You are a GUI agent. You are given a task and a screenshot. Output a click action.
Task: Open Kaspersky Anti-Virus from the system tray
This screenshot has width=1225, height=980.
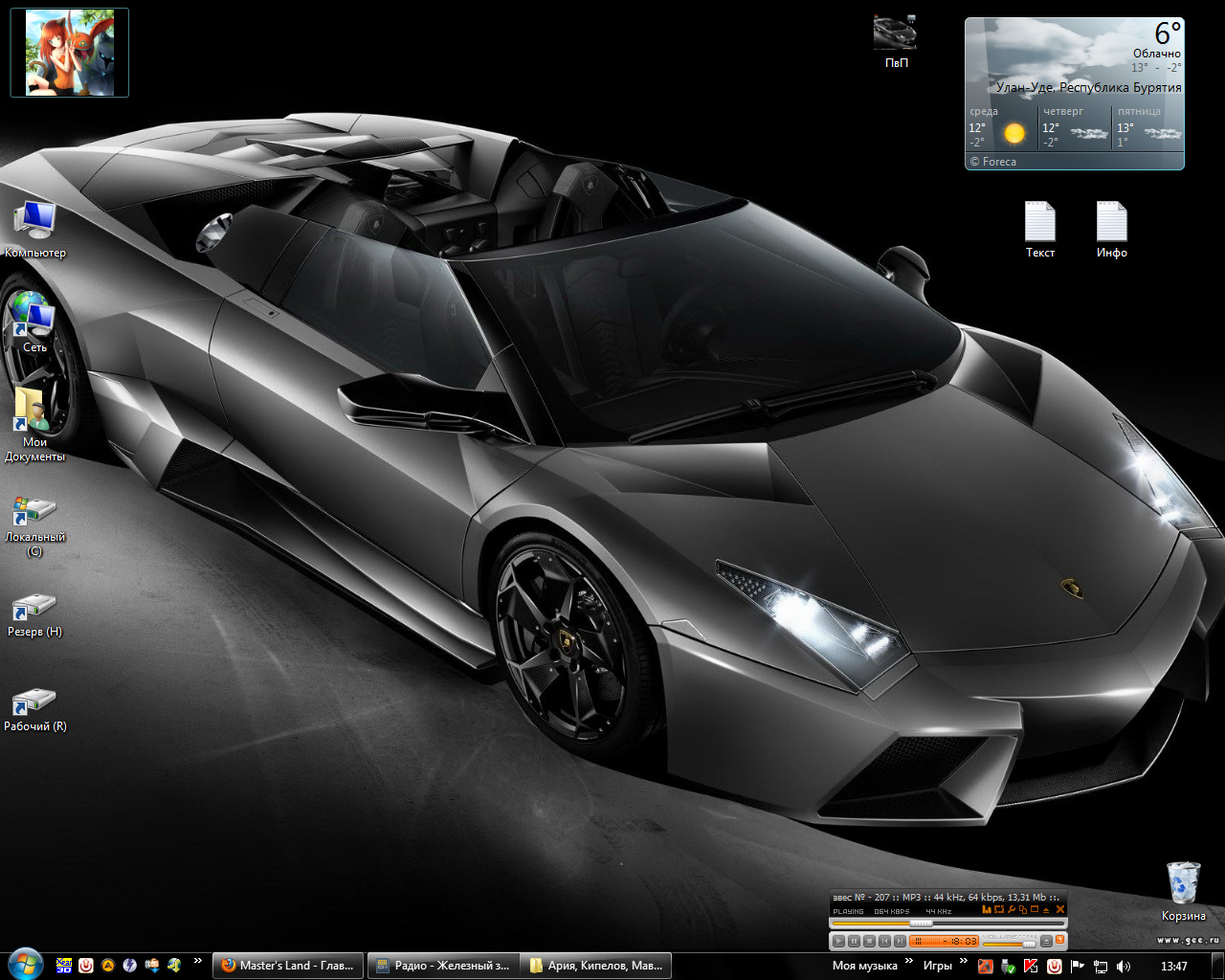[1031, 966]
